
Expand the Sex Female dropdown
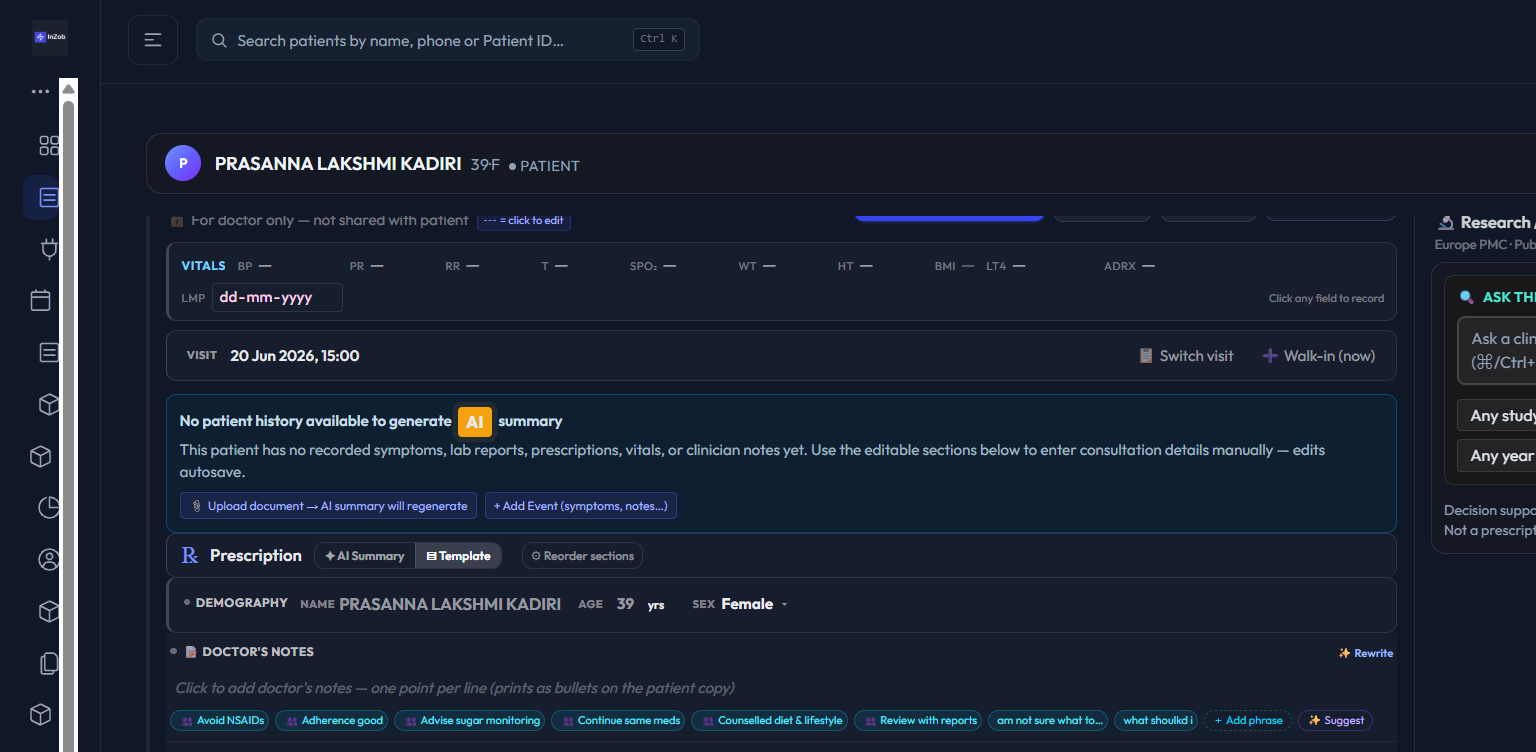click(754, 604)
